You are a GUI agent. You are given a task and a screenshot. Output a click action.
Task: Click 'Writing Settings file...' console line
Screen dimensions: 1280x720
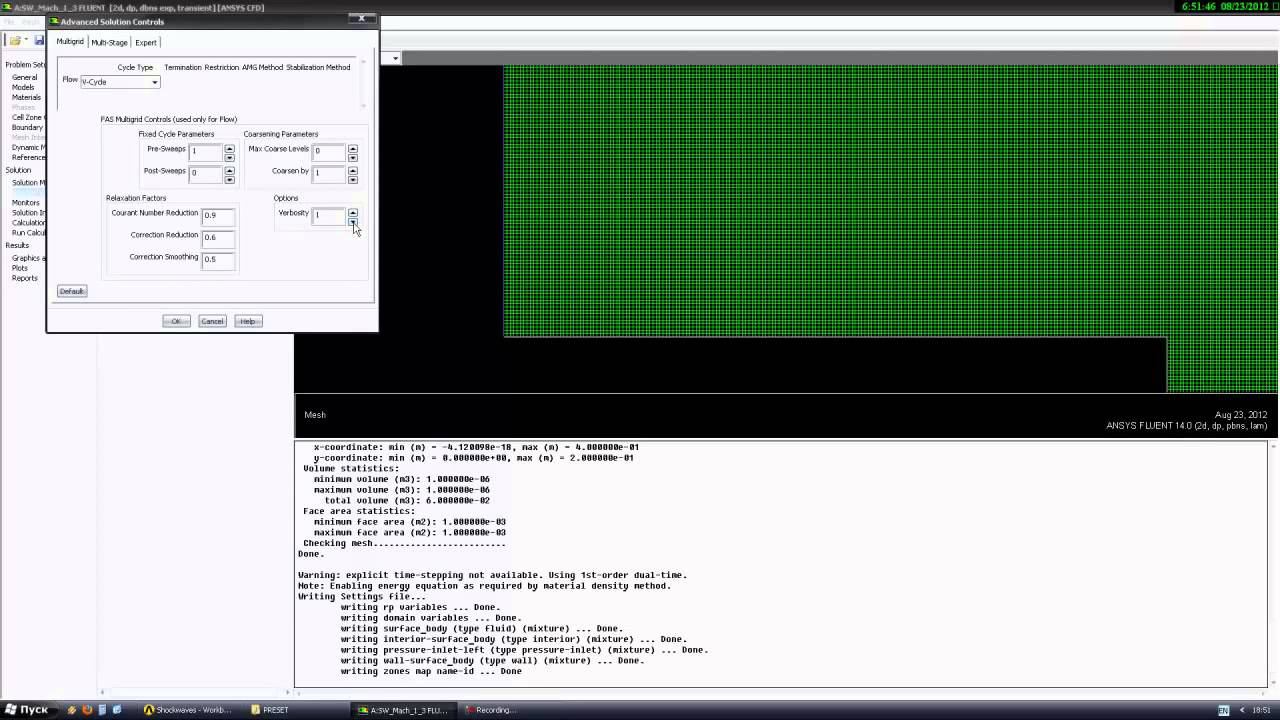(361, 596)
